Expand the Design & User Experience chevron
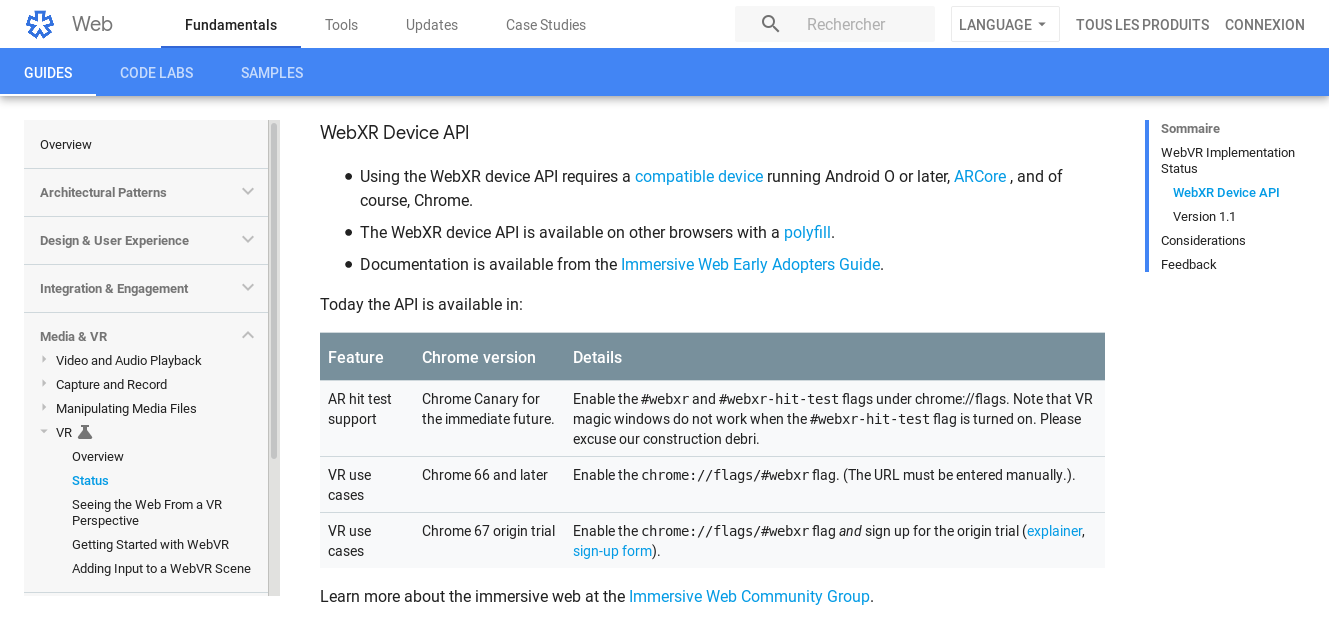The width and height of the screenshot is (1329, 620). coord(248,240)
